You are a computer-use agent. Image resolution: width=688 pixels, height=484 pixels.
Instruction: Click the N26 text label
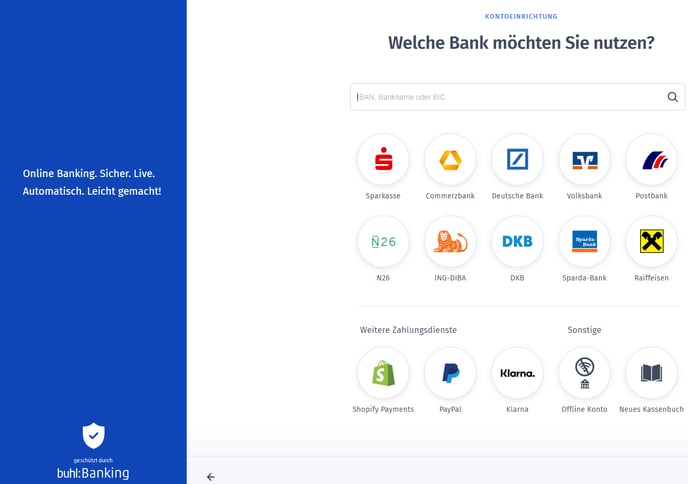click(383, 278)
